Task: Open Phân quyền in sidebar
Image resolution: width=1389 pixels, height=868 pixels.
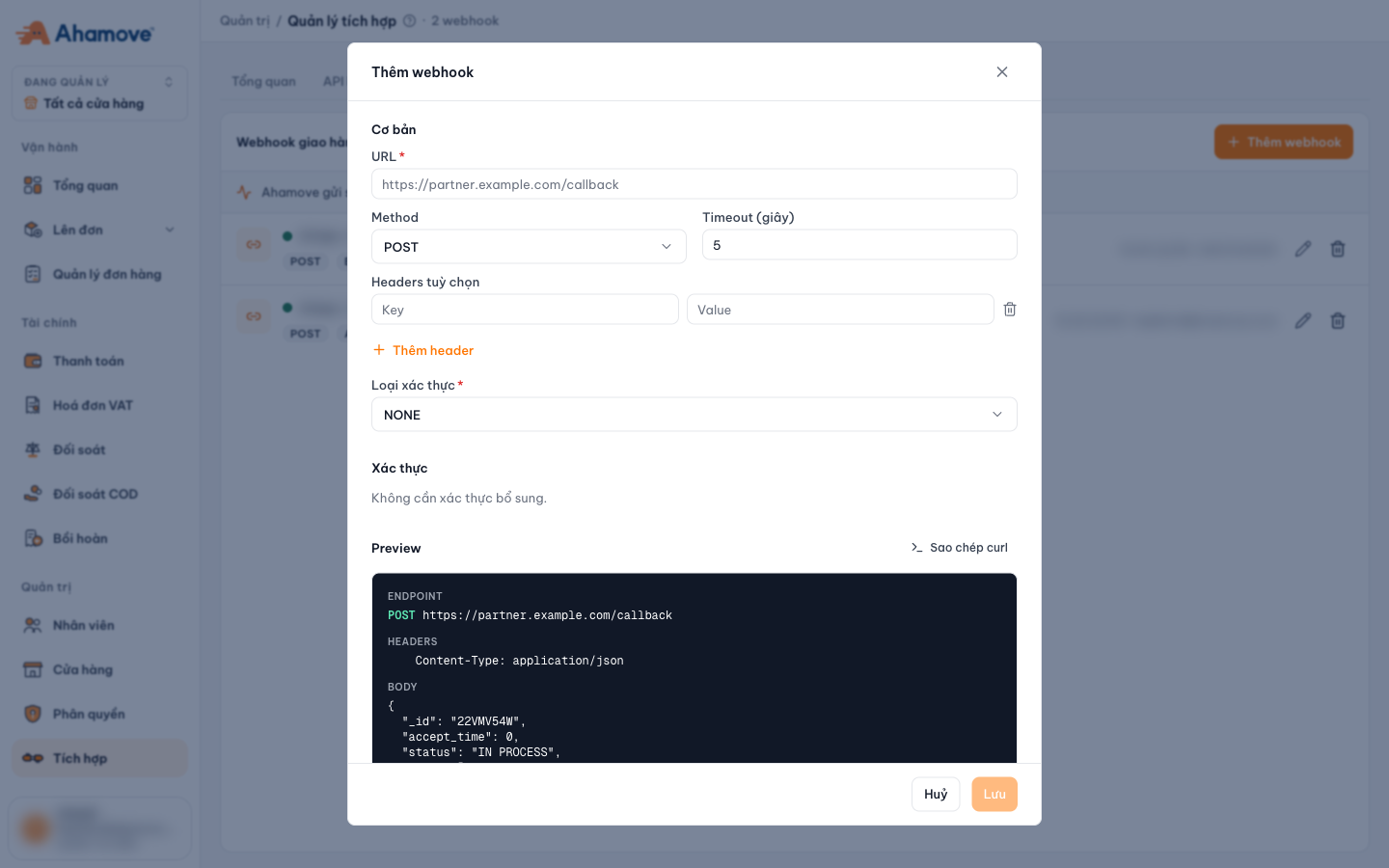Action: tap(99, 714)
